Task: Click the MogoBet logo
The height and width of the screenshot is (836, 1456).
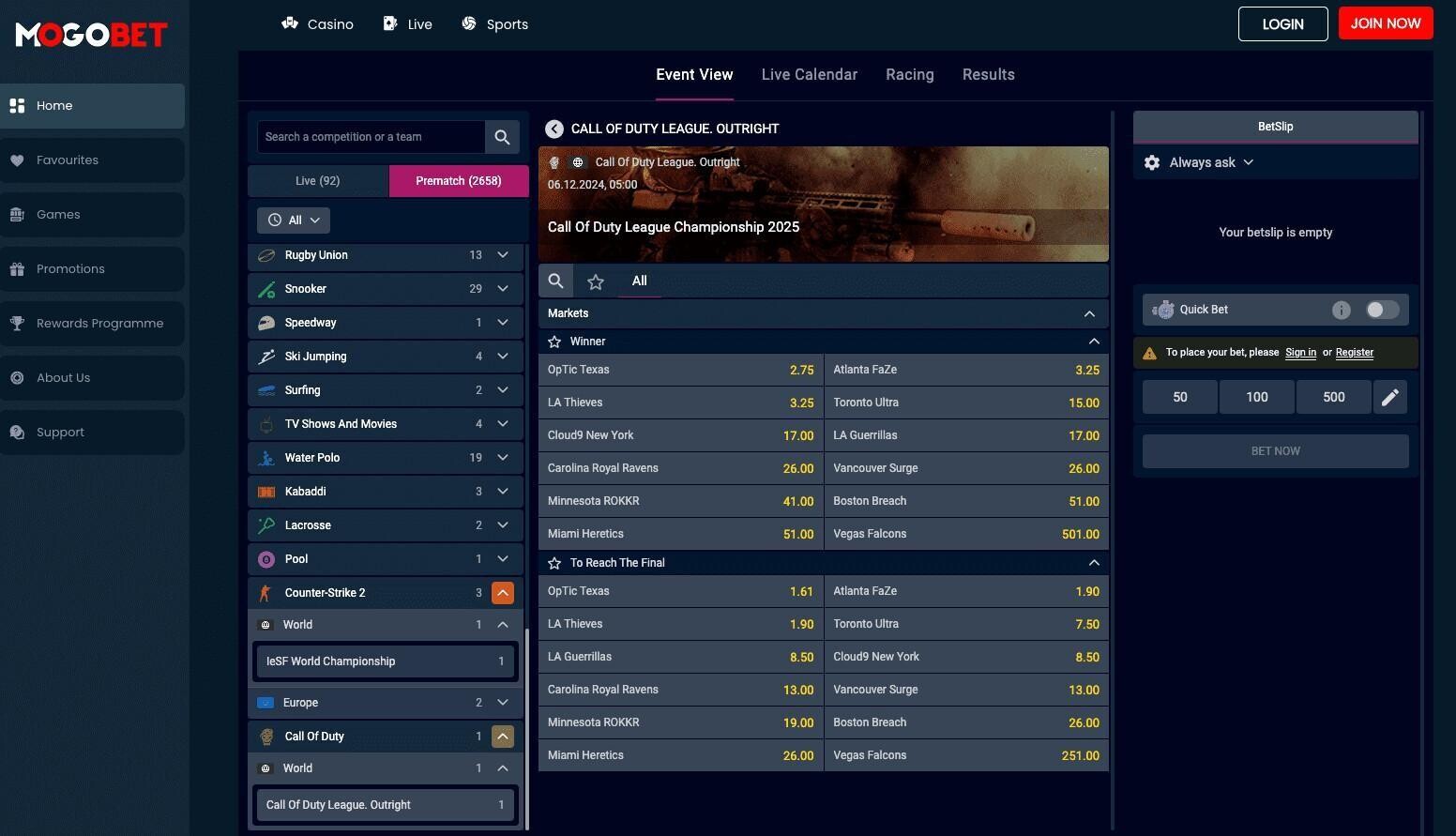Action: pos(92,35)
